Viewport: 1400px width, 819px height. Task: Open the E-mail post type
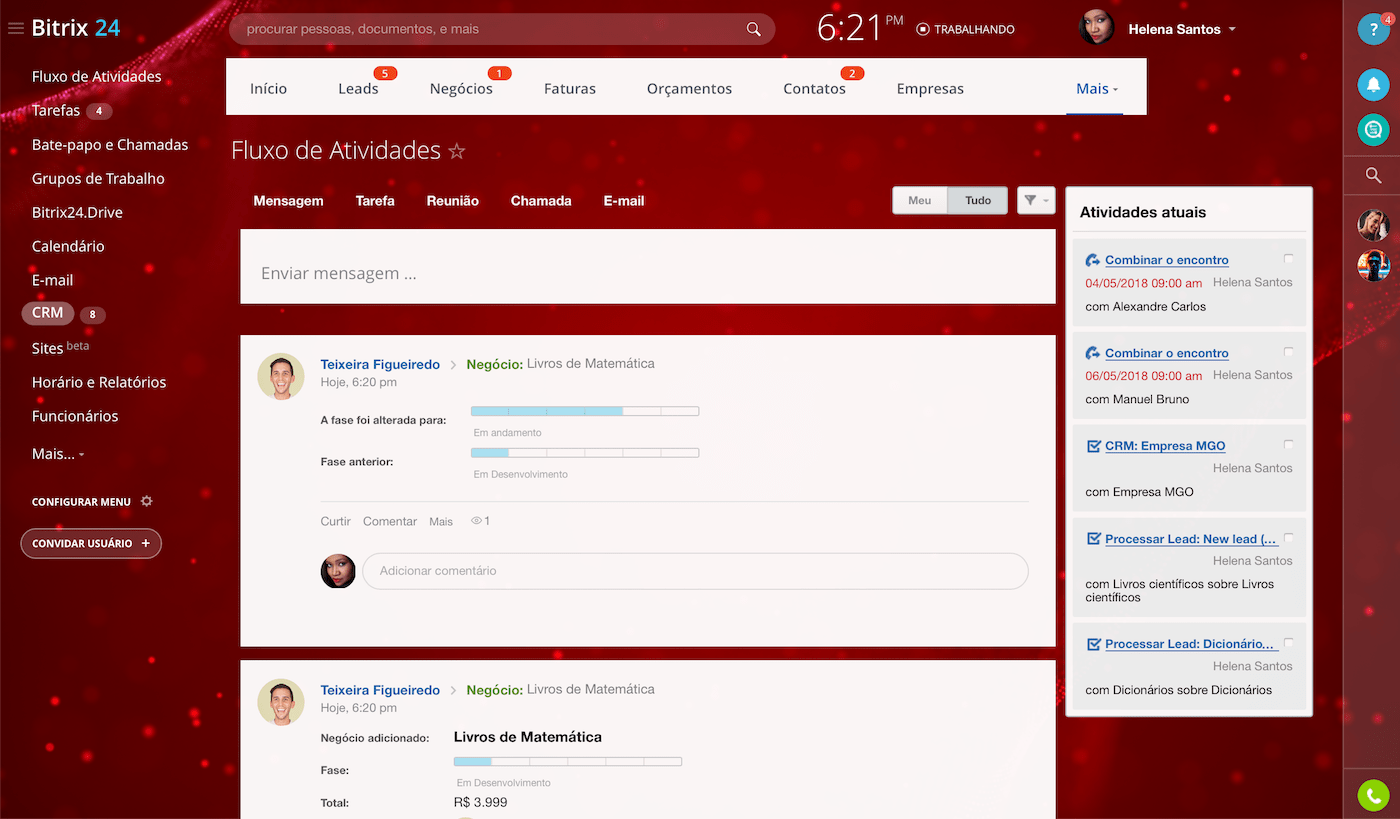624,201
